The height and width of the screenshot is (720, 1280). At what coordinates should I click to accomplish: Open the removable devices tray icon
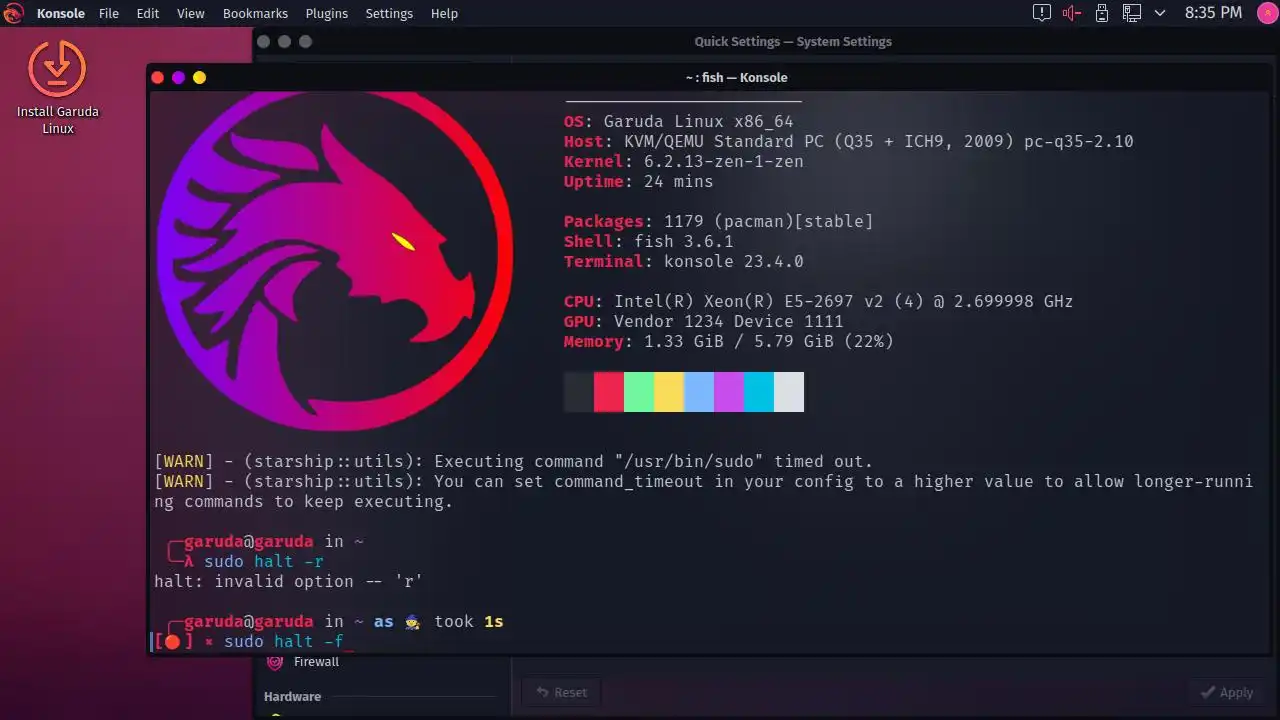pos(1102,13)
